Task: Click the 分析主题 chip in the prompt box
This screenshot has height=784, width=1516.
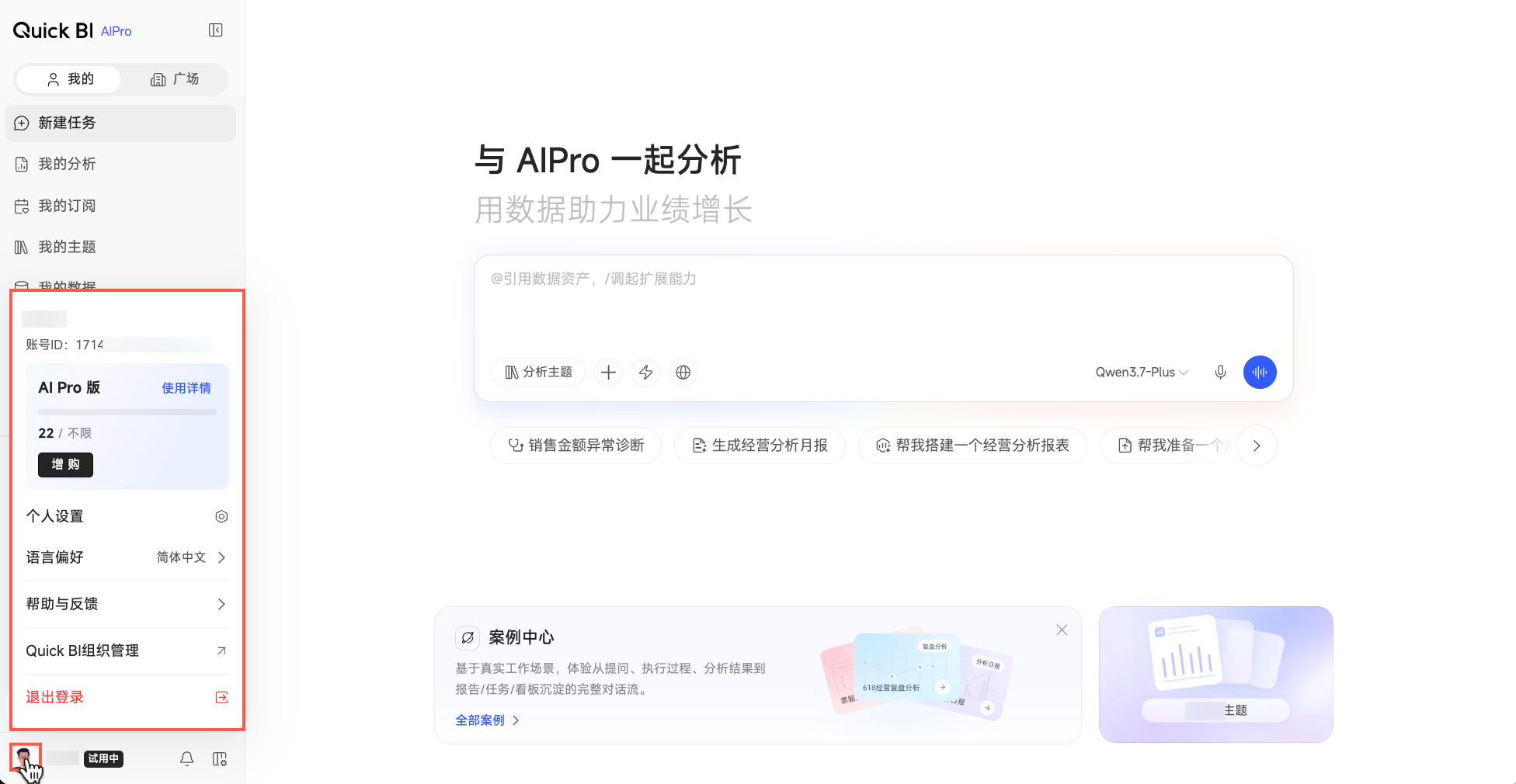Action: (538, 373)
